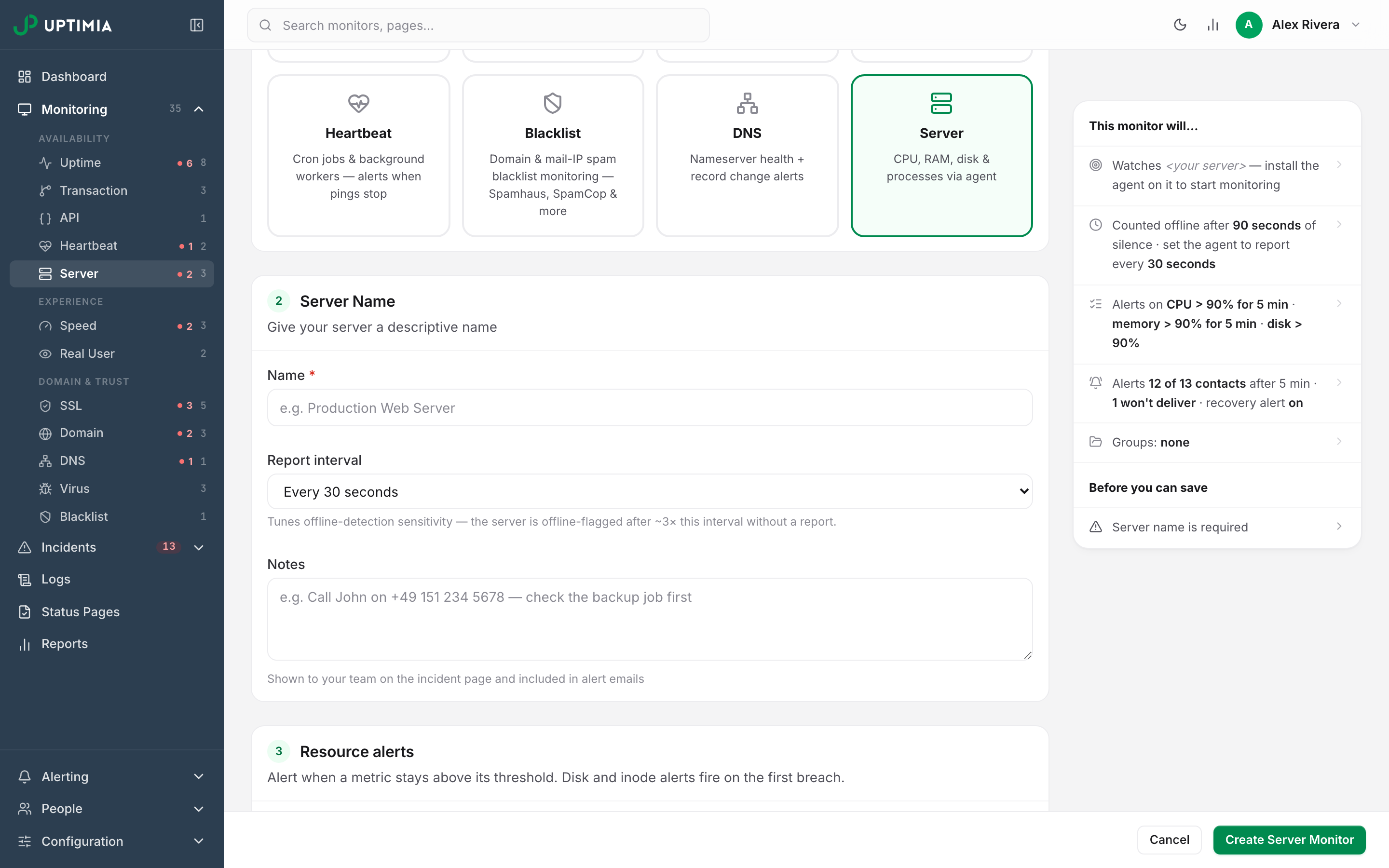Open Domain monitors in the sidebar
Viewport: 1389px width, 868px height.
[x=112, y=433]
